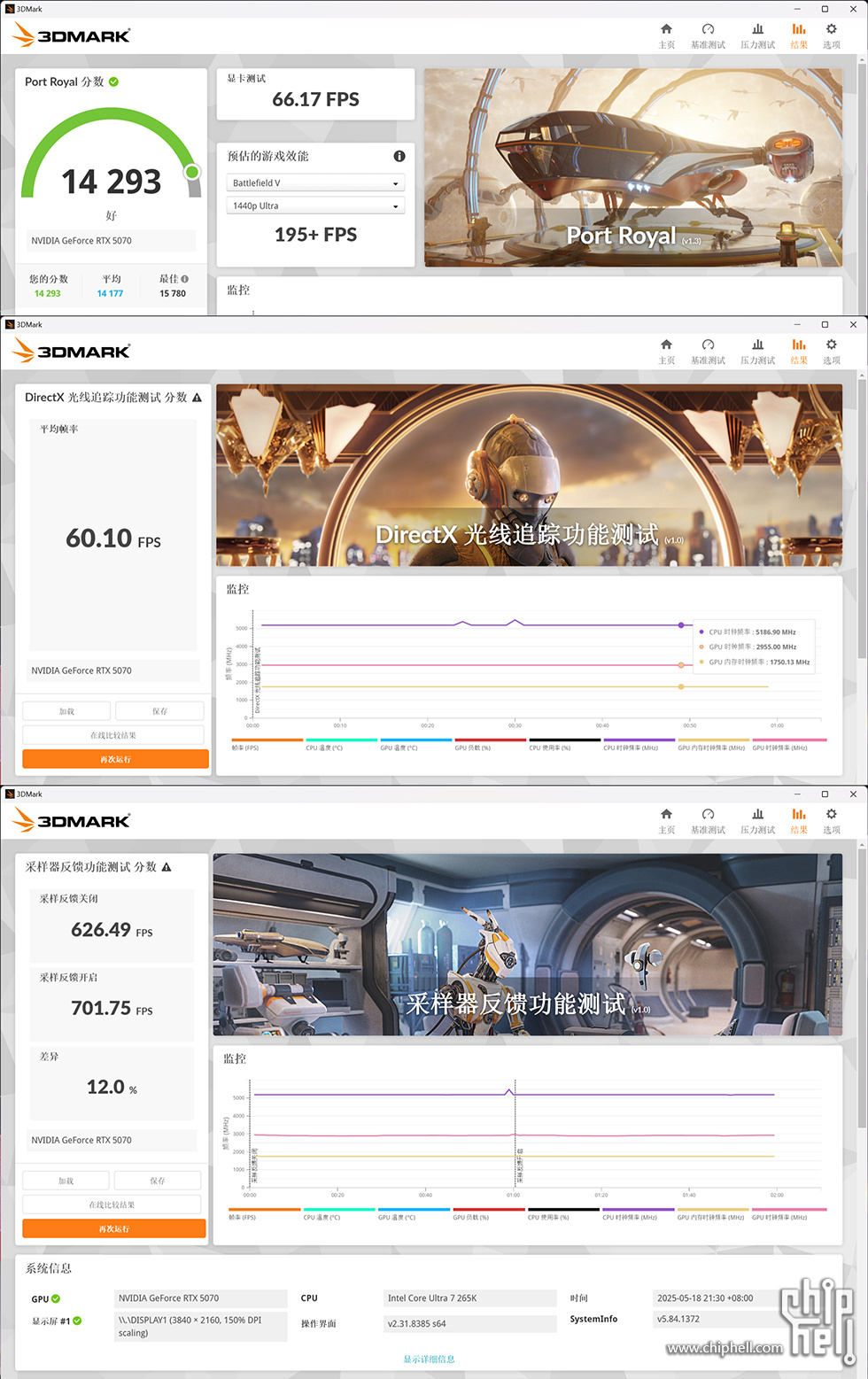Click the 66.17 FPS graphics test result
Viewport: 868px width, 1379px height.
pyautogui.click(x=315, y=99)
